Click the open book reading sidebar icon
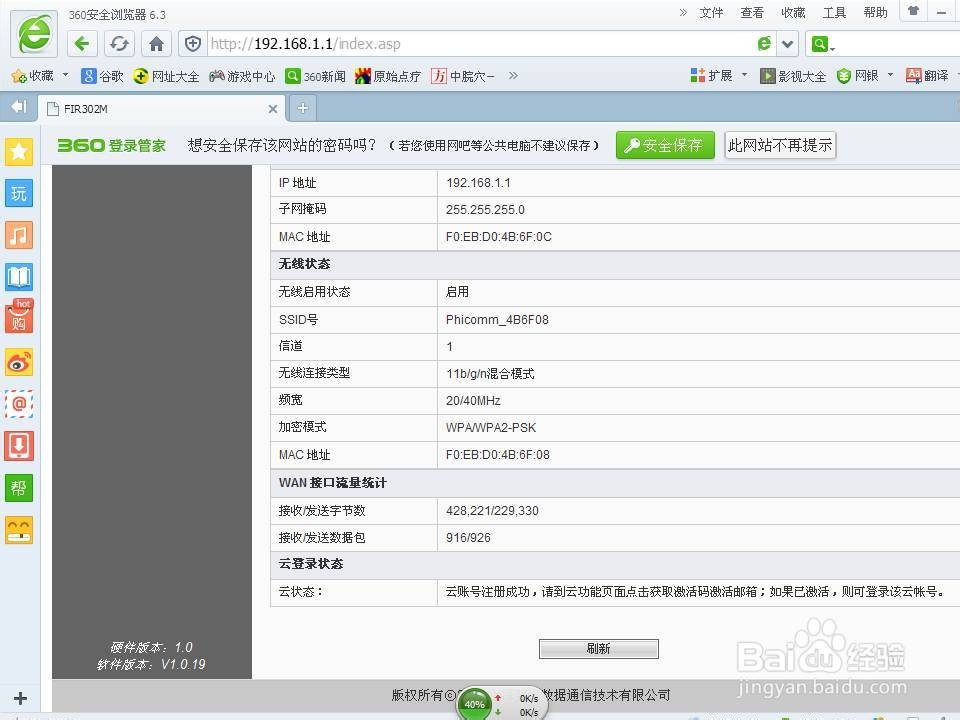960x720 pixels. click(19, 277)
